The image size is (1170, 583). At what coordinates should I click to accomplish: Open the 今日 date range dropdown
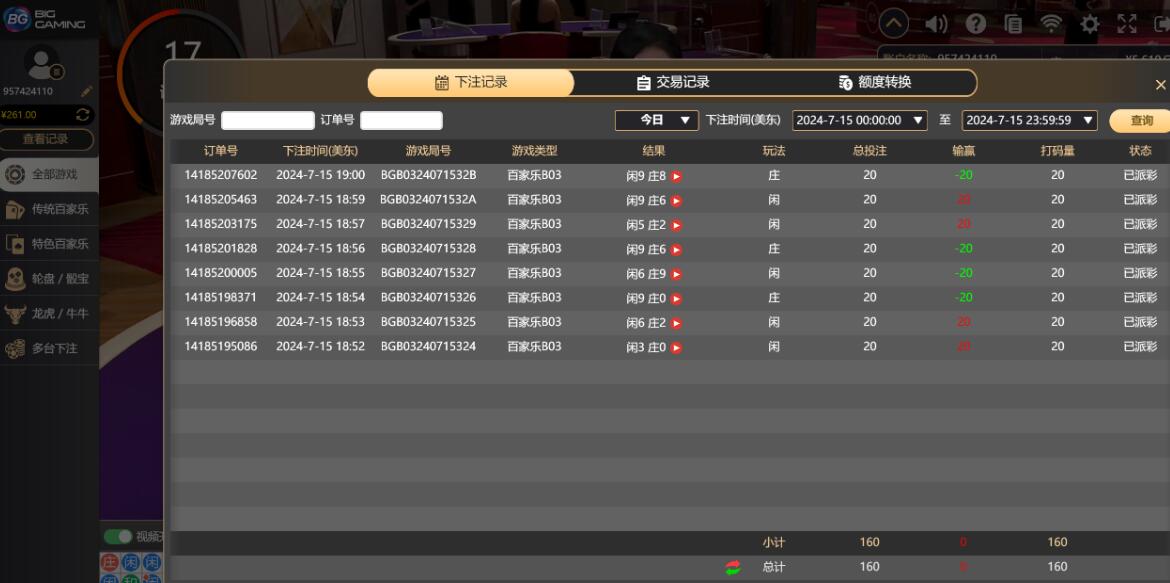(x=656, y=120)
